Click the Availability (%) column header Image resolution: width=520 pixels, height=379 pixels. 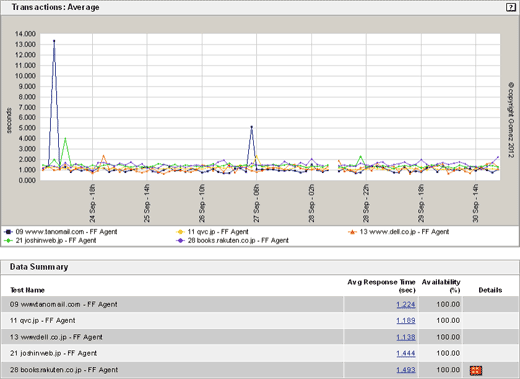(441, 286)
